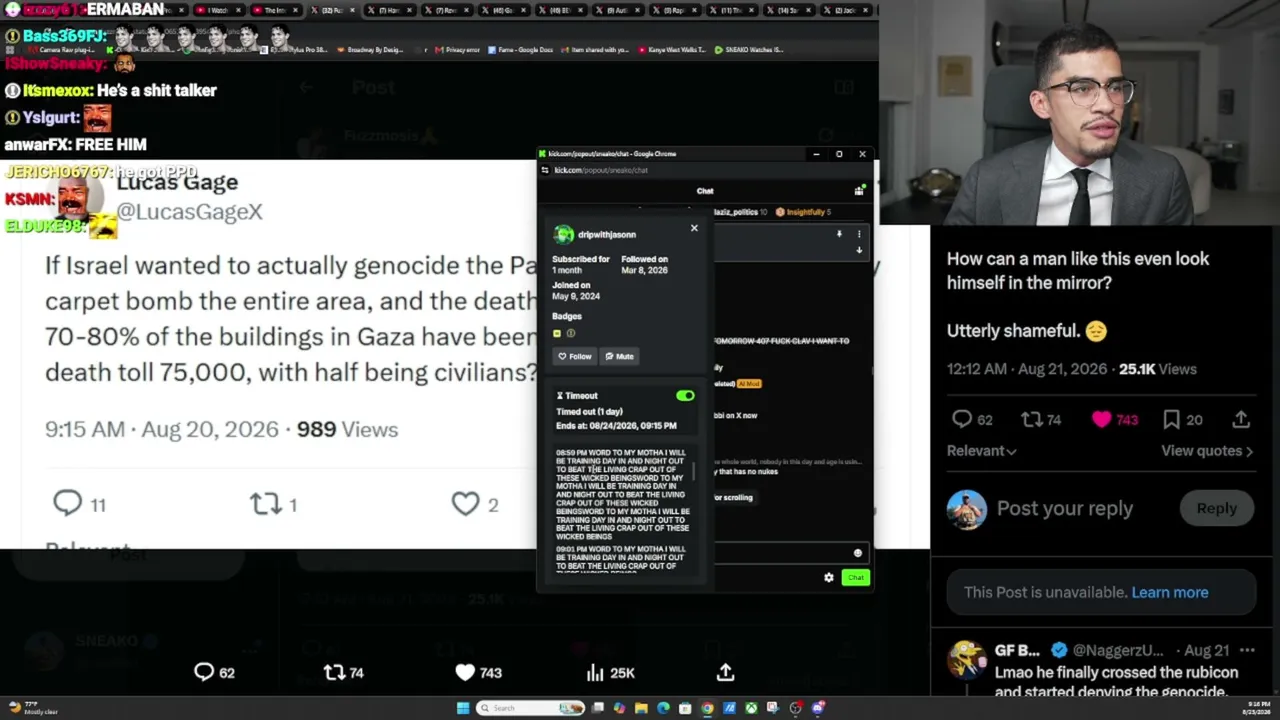Launch Copilot from the taskbar
Screen dimensions: 1280x720
619,708
